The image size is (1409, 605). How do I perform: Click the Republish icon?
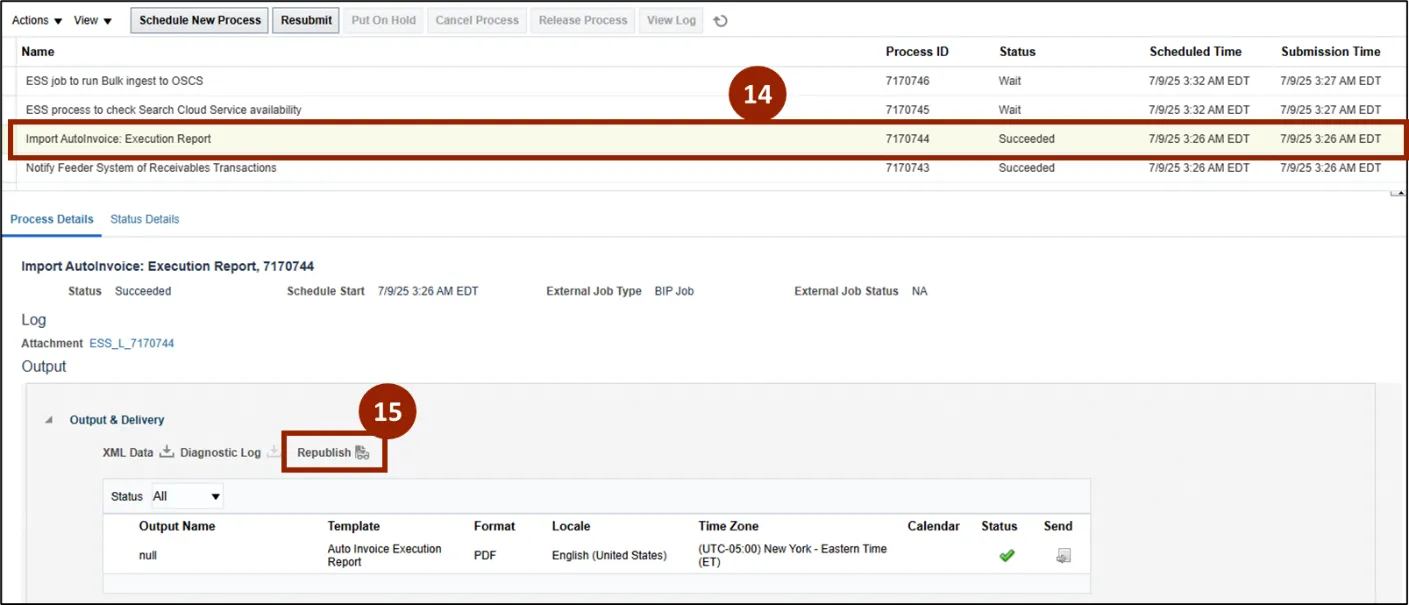362,453
